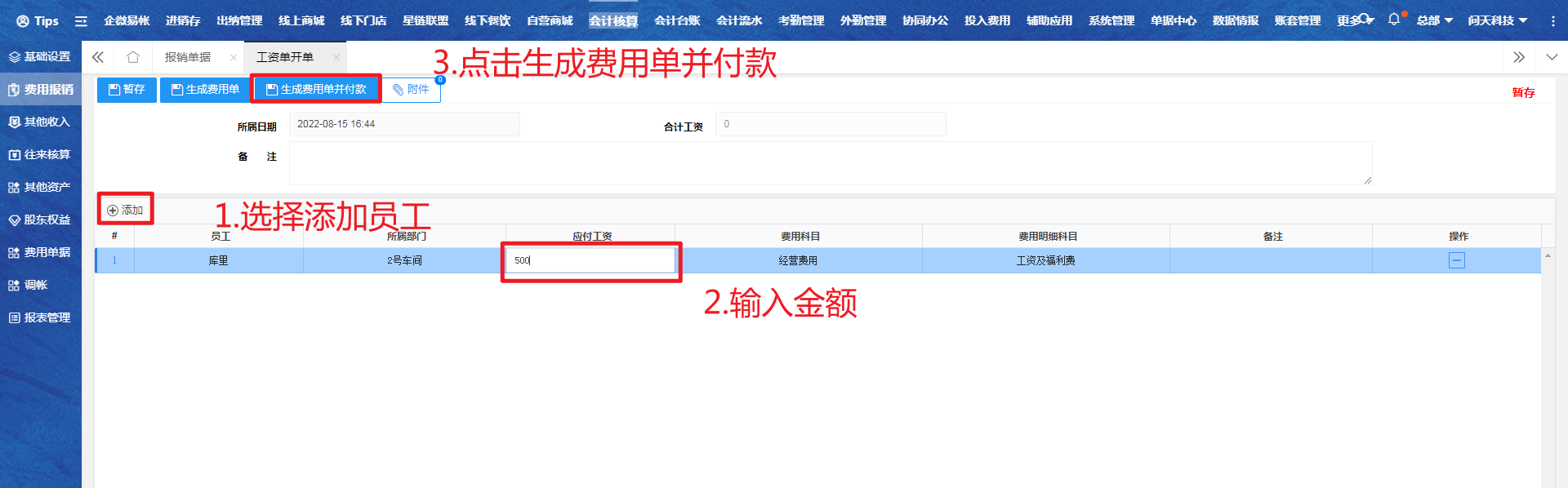Open the vertical three-dot menu
Viewport: 1568px width, 488px height.
tap(1552, 21)
